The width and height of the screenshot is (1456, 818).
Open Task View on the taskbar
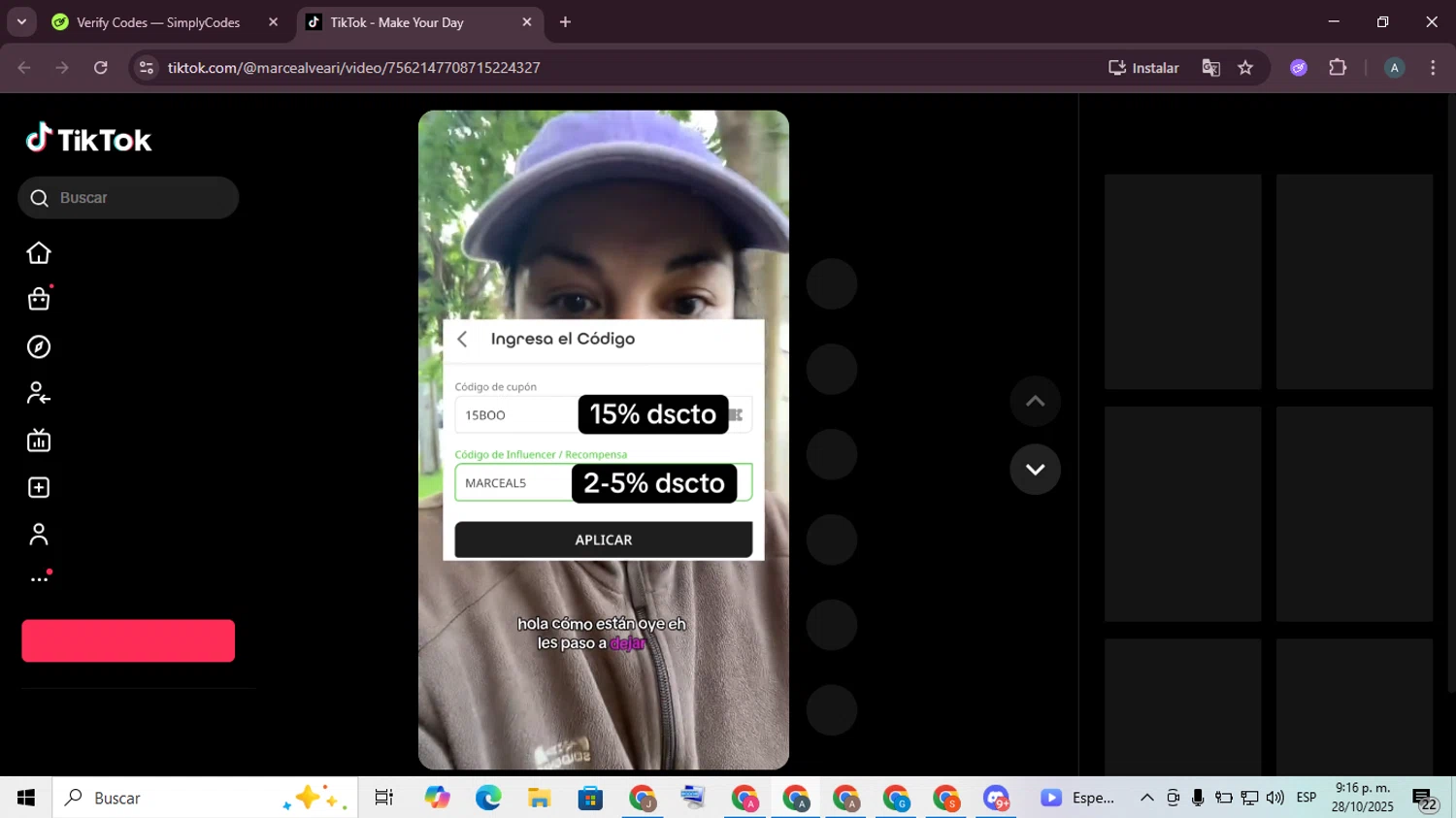(384, 798)
